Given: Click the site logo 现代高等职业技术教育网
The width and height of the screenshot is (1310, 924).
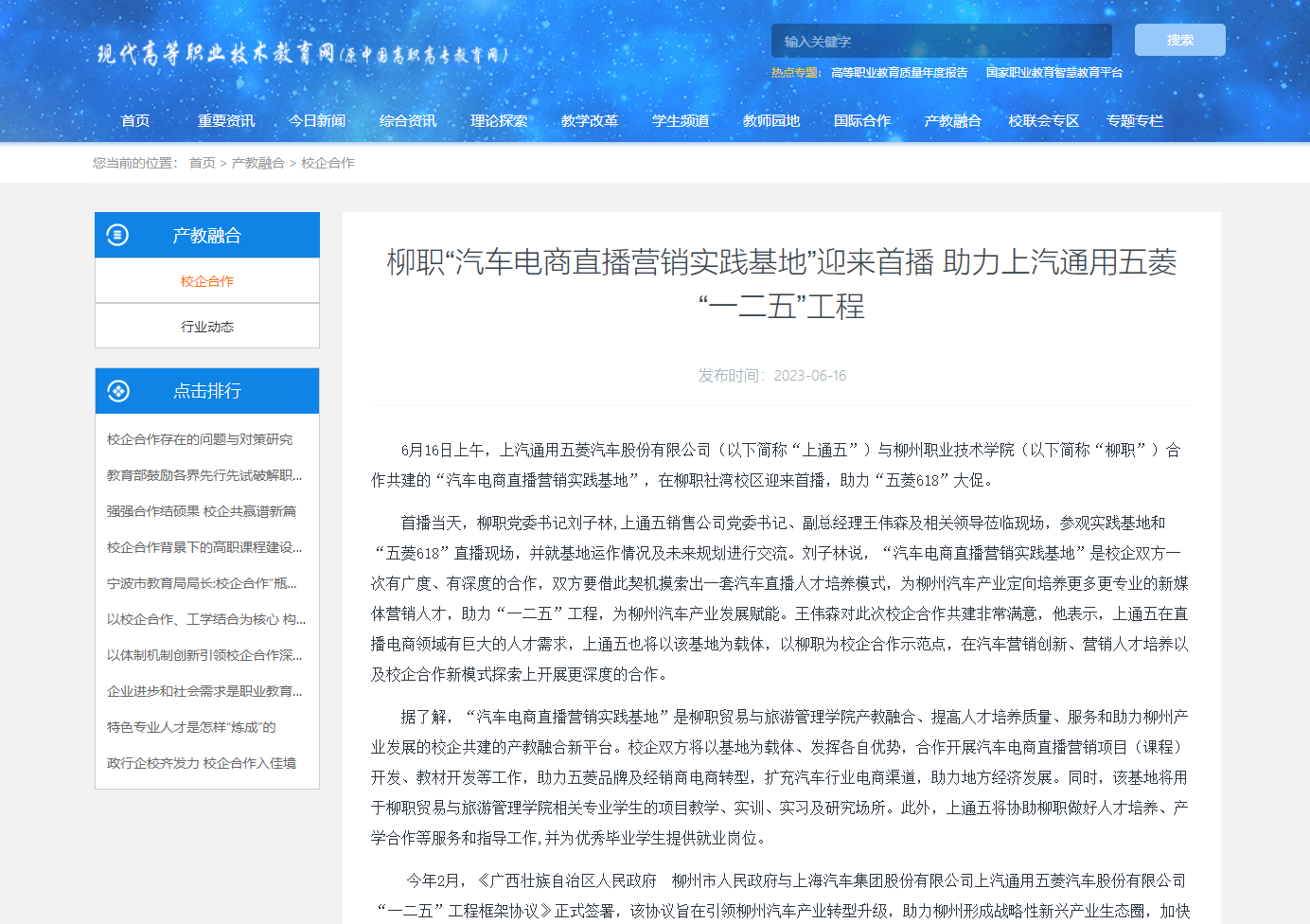Looking at the screenshot, I should pos(302,54).
